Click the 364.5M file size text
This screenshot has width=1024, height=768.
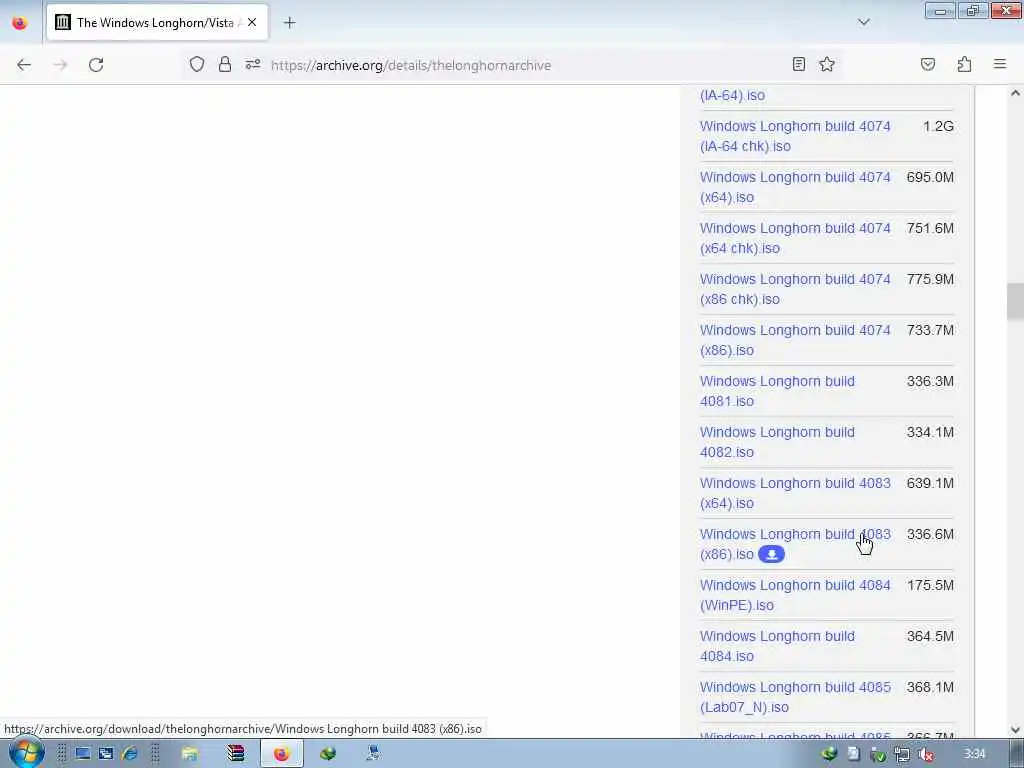coord(930,635)
